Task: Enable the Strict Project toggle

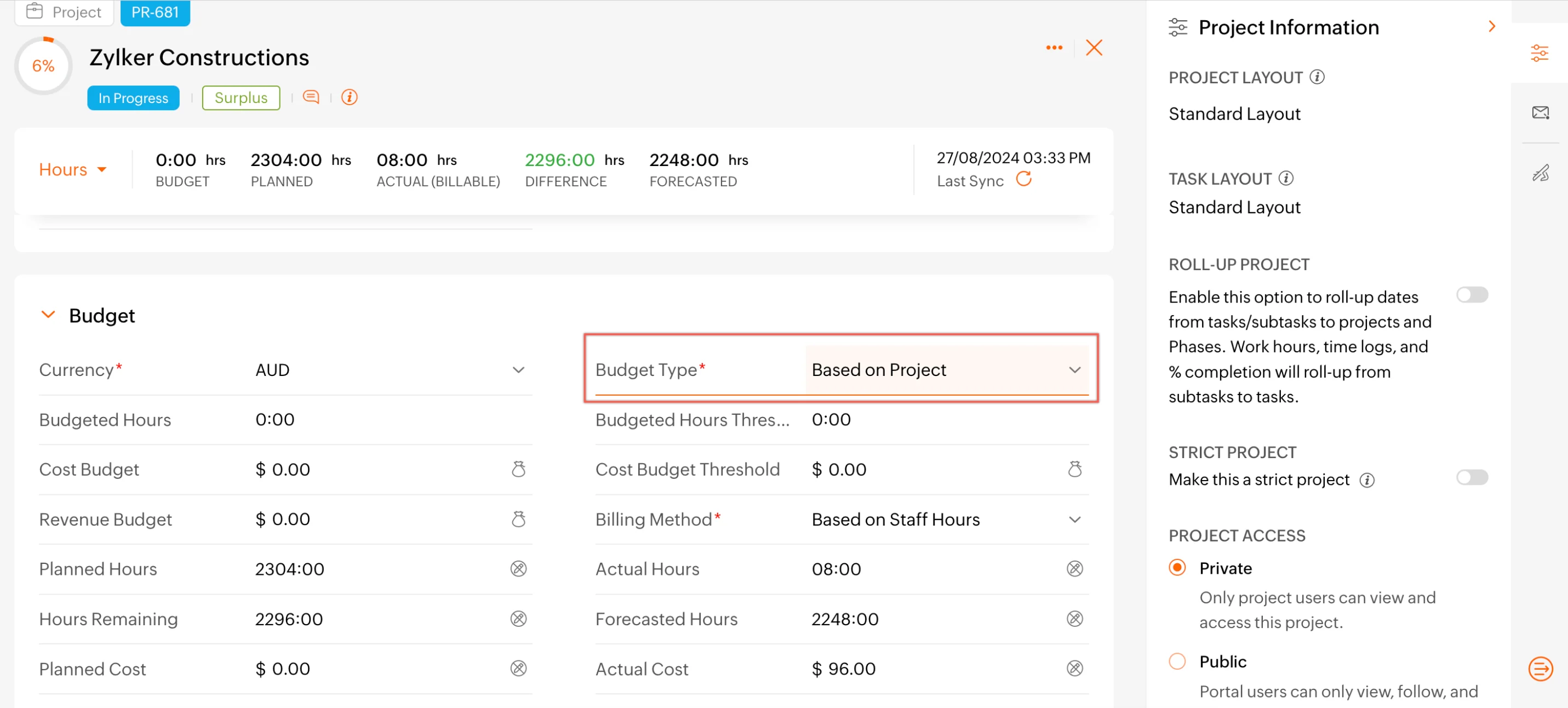Action: [1473, 477]
